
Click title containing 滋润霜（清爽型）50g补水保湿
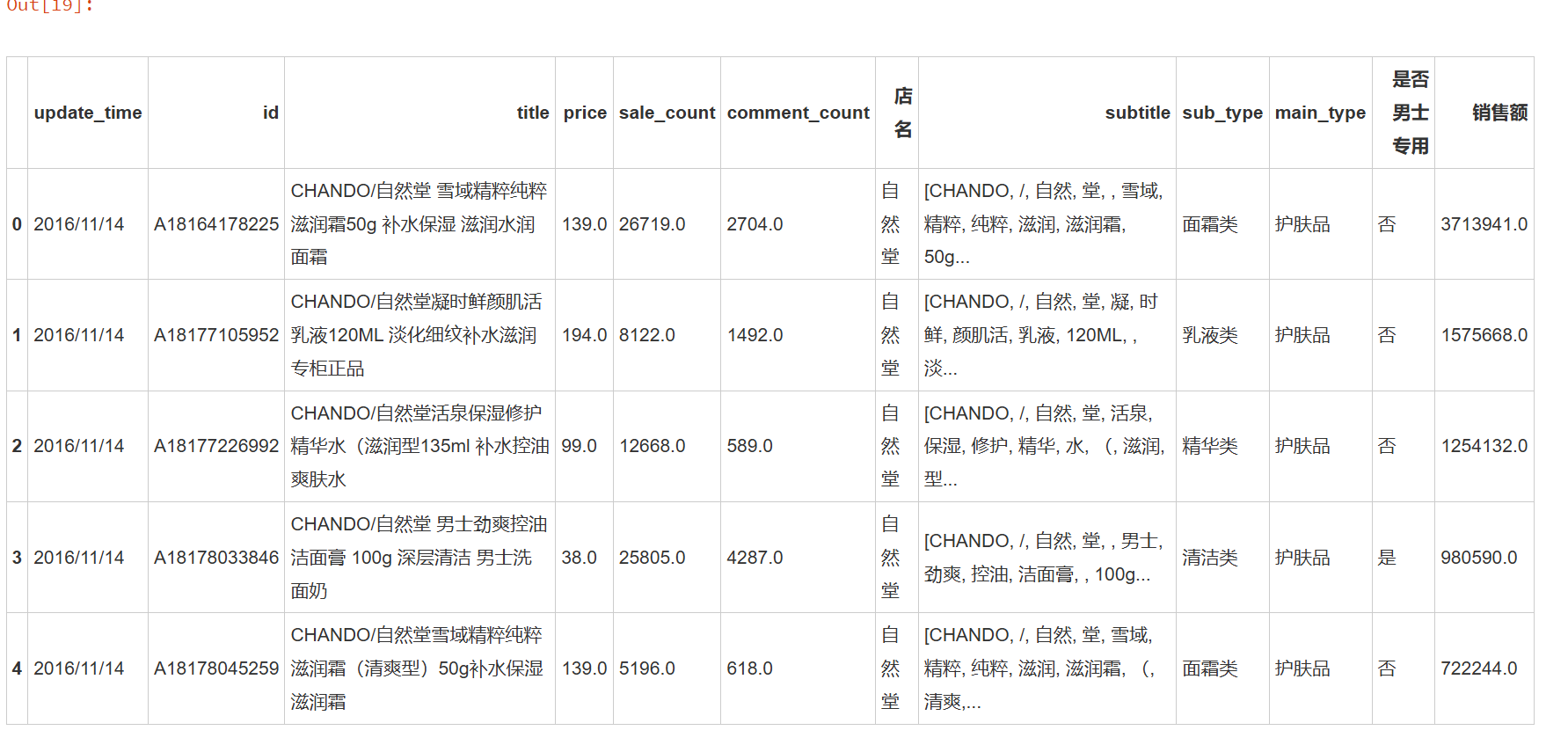417,668
